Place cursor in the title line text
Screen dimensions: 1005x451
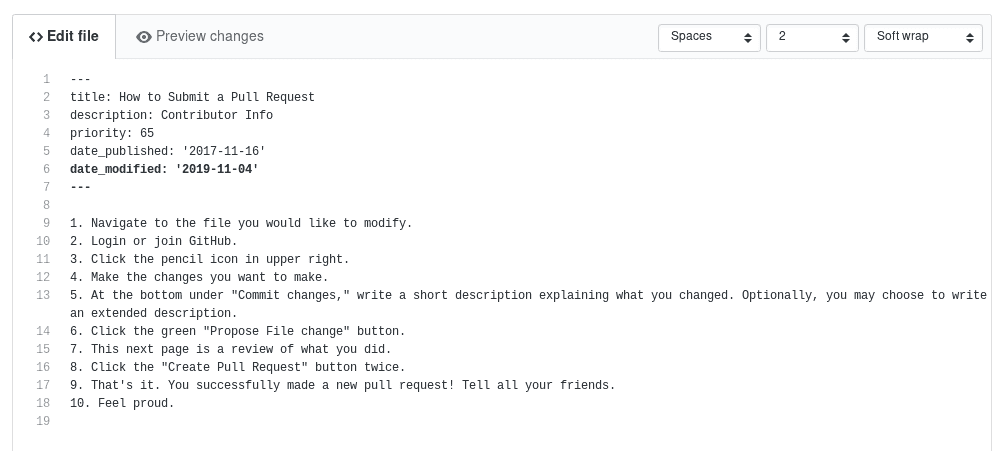pos(192,97)
